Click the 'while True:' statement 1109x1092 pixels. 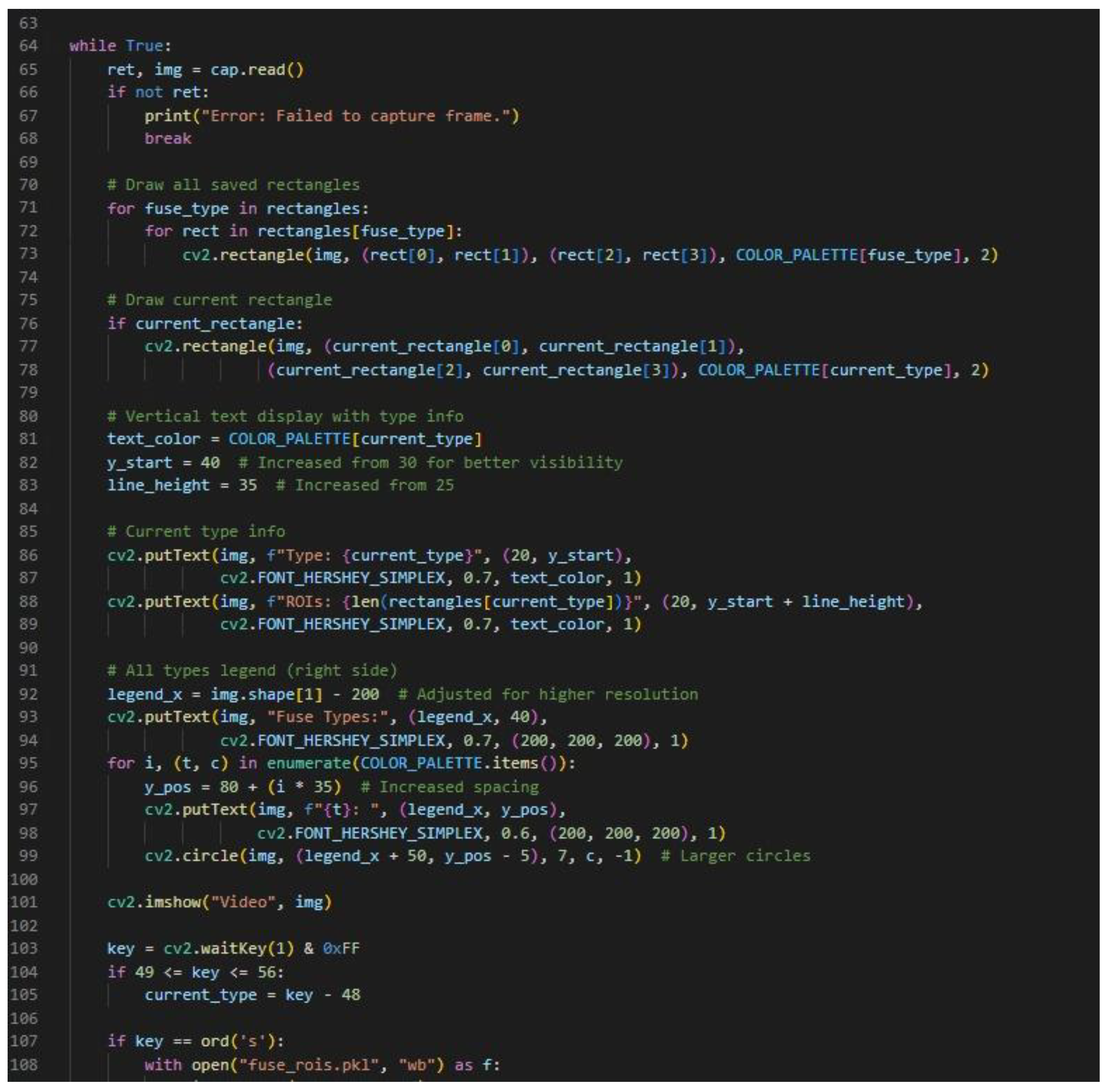(121, 46)
